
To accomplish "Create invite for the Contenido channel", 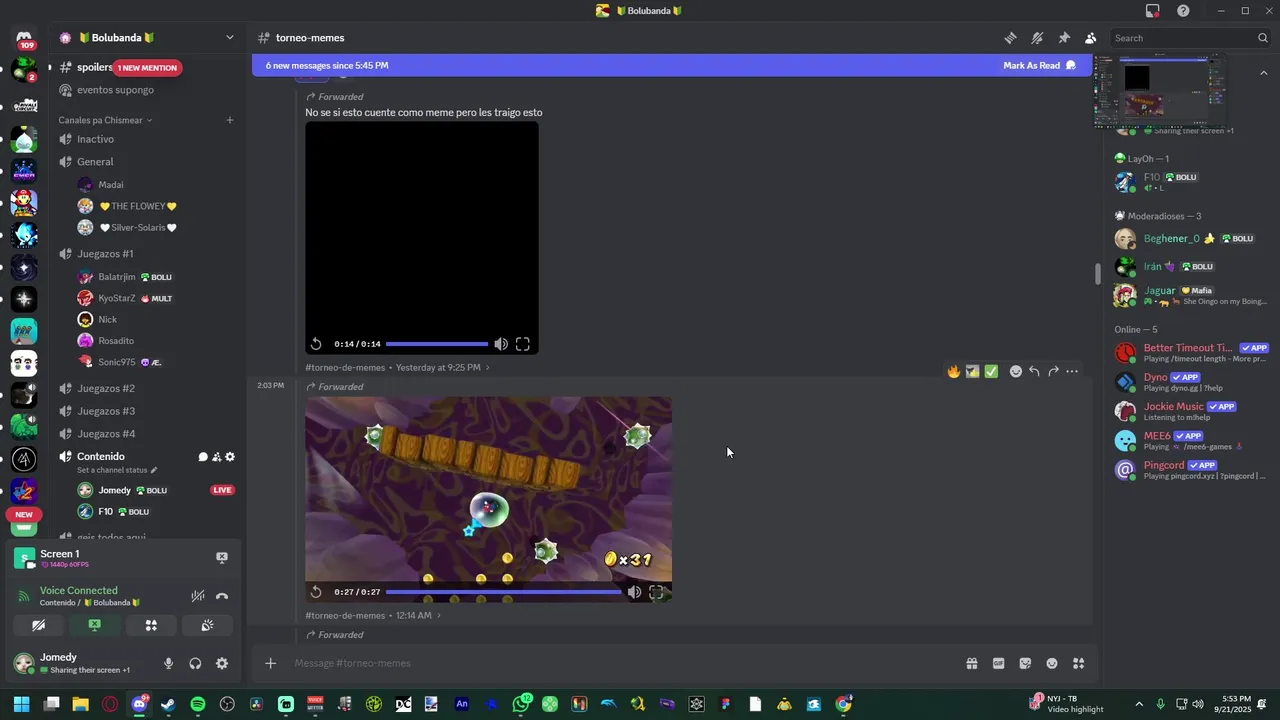I will [x=216, y=457].
